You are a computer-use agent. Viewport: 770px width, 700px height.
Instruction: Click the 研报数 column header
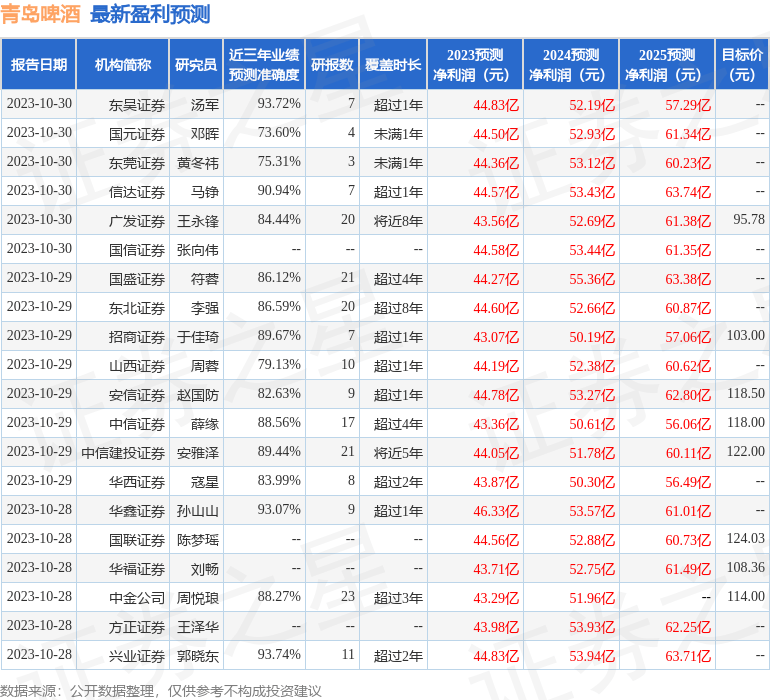332,64
